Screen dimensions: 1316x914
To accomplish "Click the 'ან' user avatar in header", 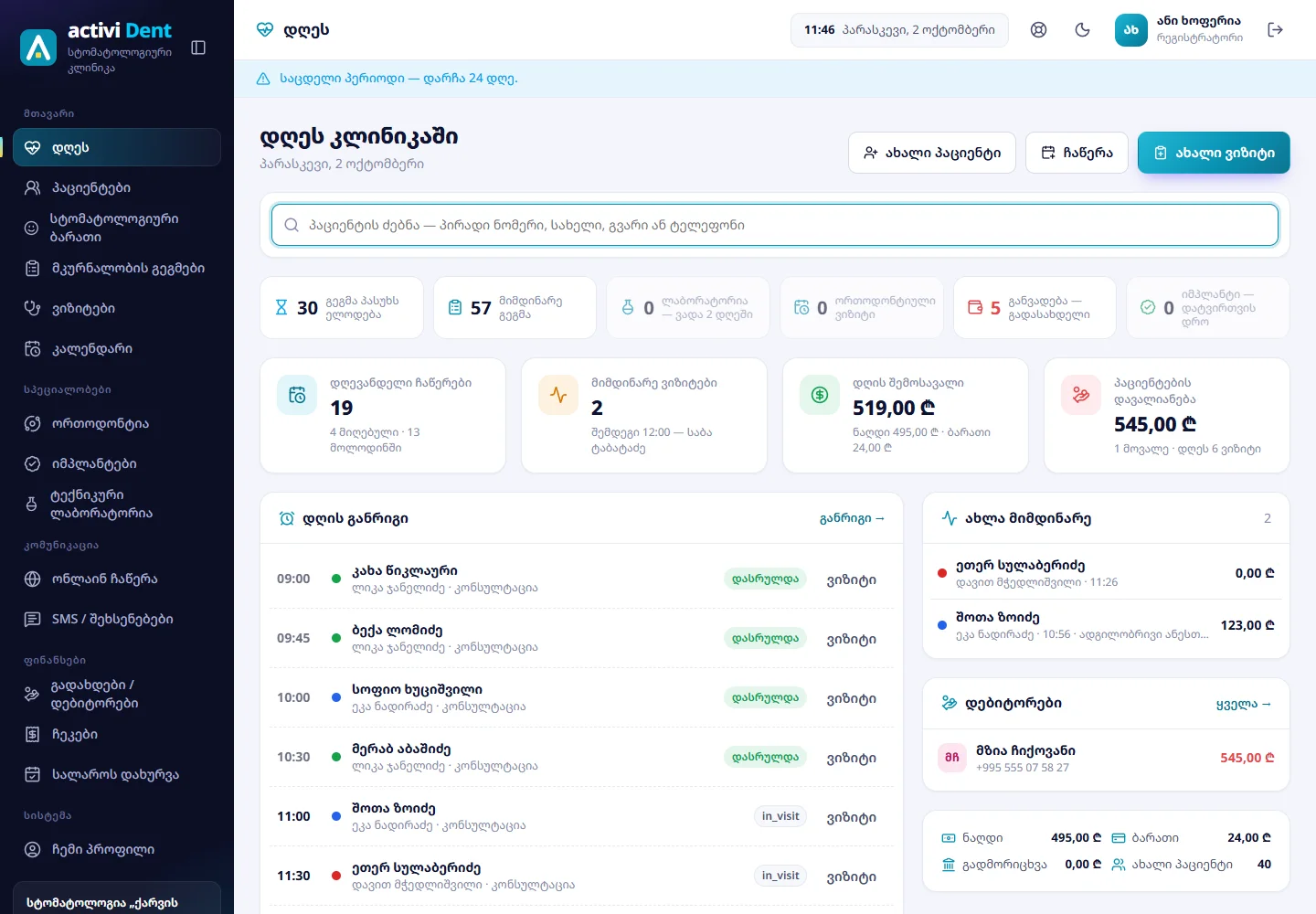I will (1131, 29).
